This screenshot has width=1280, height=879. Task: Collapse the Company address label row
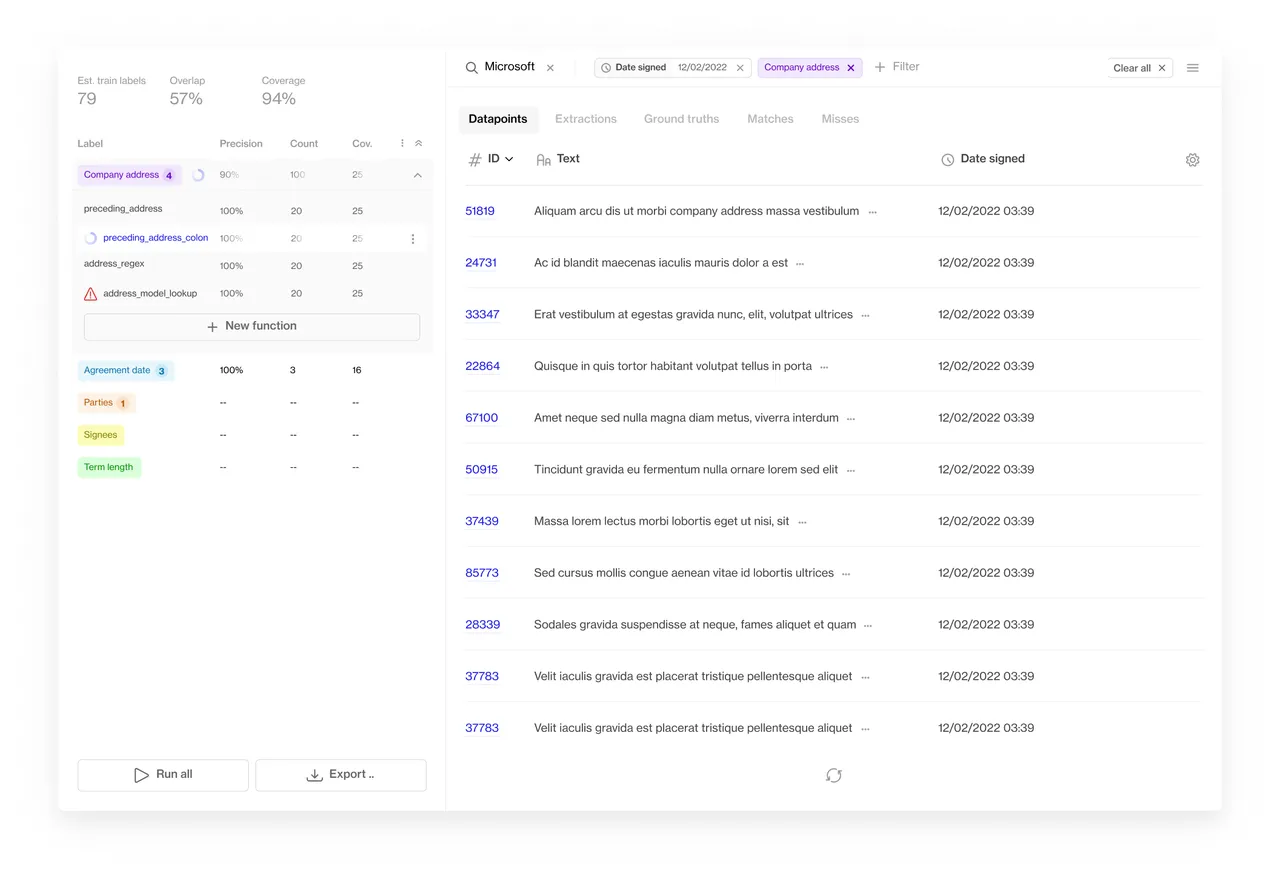tap(417, 175)
